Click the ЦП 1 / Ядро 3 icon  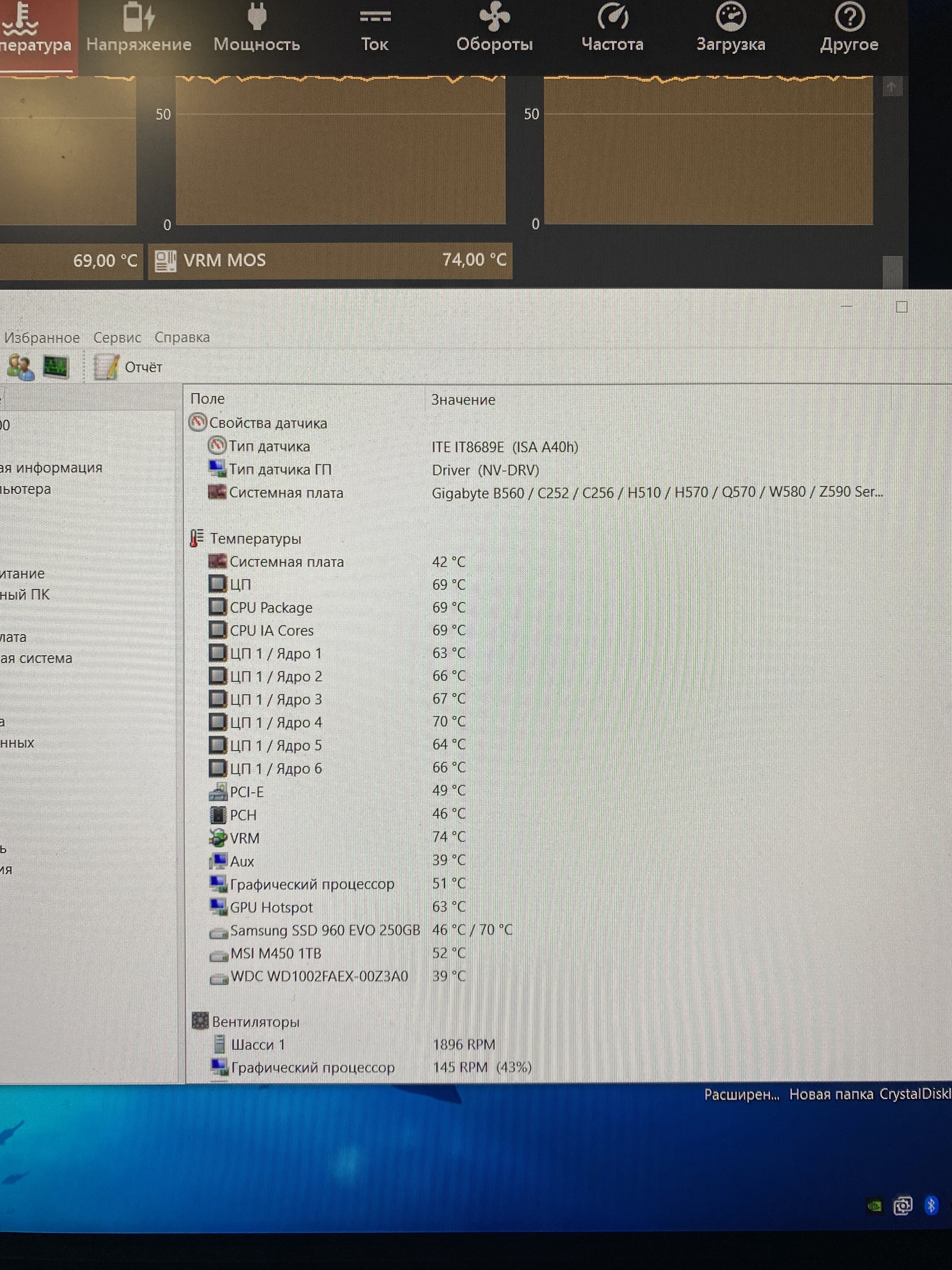218,699
